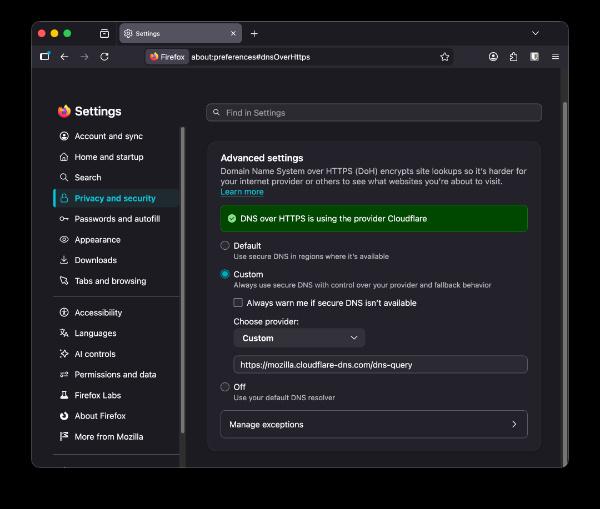Open Privacy and security settings
600x509 pixels.
[115, 198]
